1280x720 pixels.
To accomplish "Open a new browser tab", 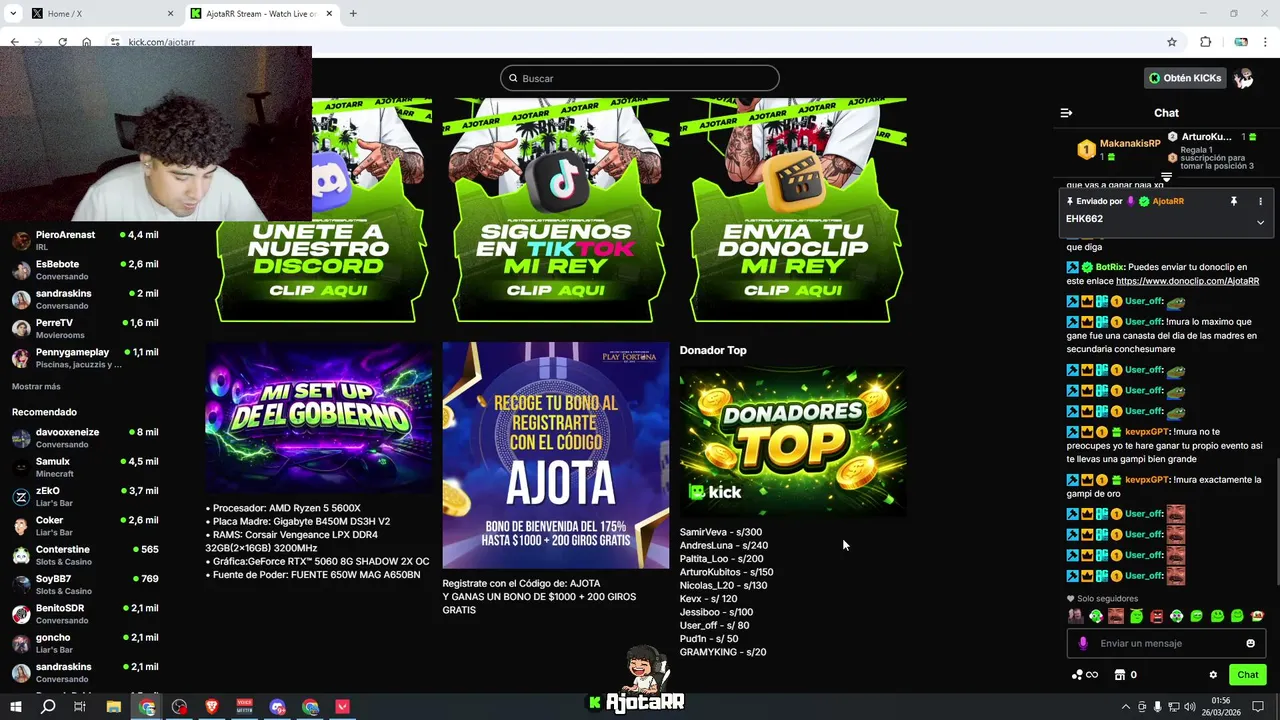I will pyautogui.click(x=353, y=14).
